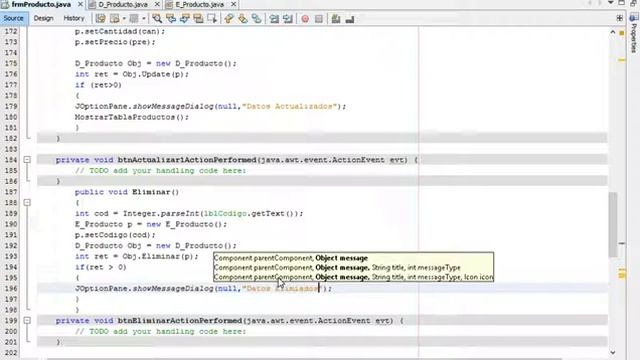
Task: Collapse the btnActualizar1ActionPerformed method fold
Action: (x=27, y=160)
